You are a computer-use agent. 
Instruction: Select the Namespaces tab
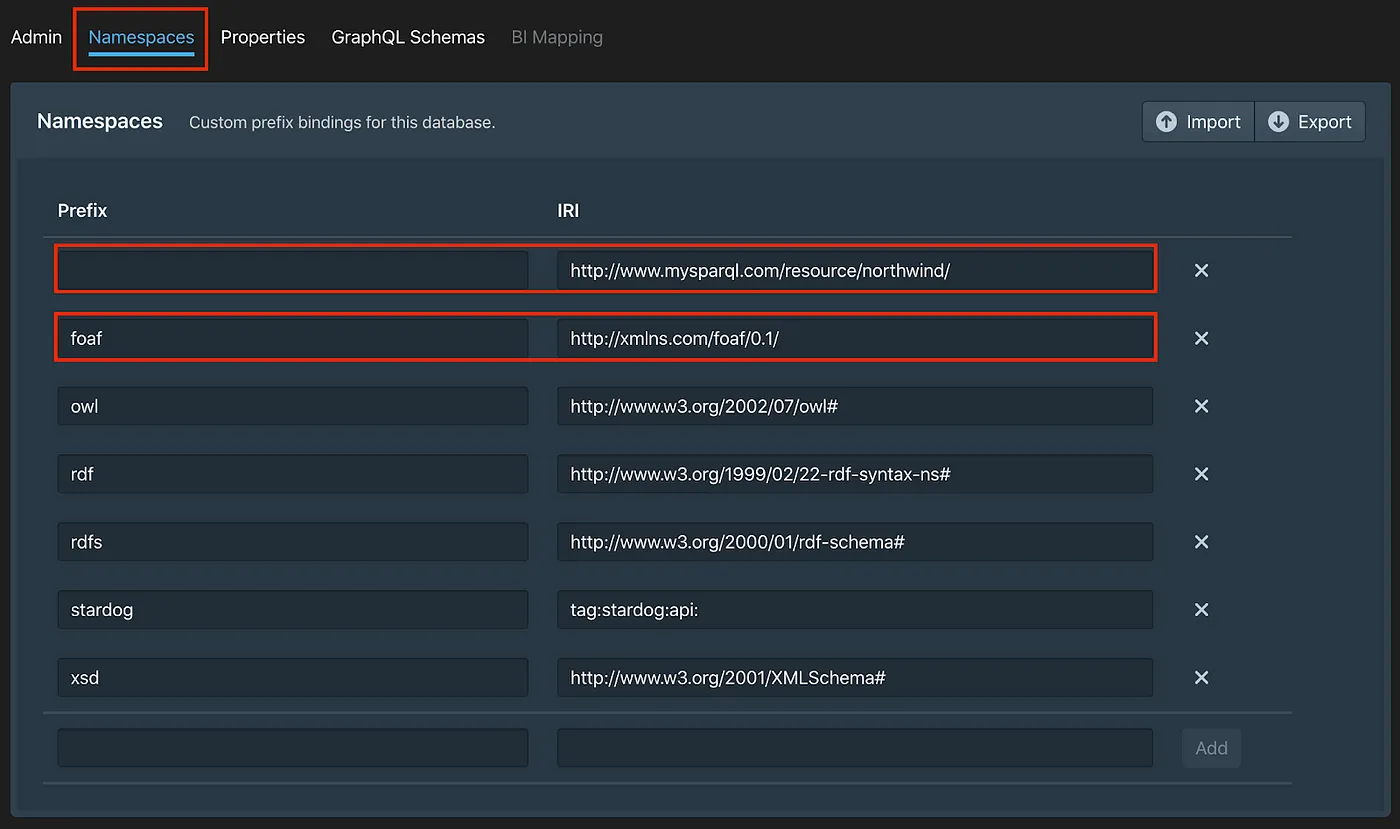[x=141, y=37]
